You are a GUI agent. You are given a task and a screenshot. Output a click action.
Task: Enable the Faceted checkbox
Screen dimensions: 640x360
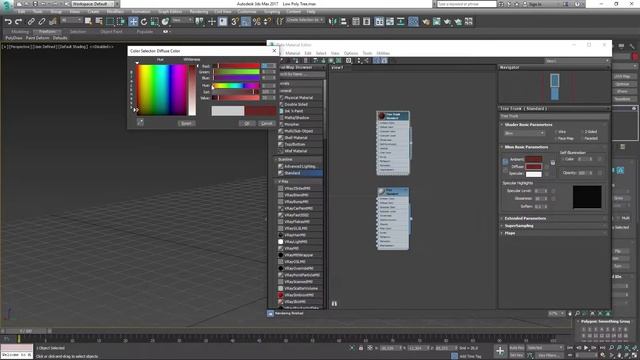click(x=582, y=138)
